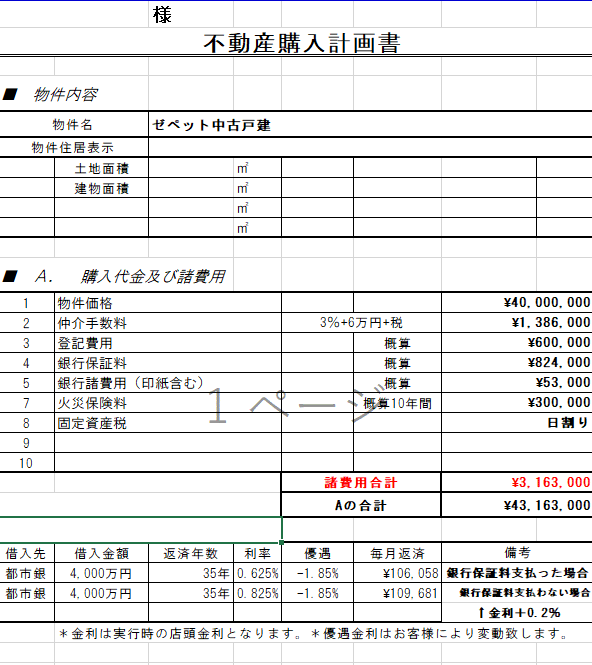Click the 借入金額 column header
Image resolution: width=592 pixels, height=665 pixels.
102,553
